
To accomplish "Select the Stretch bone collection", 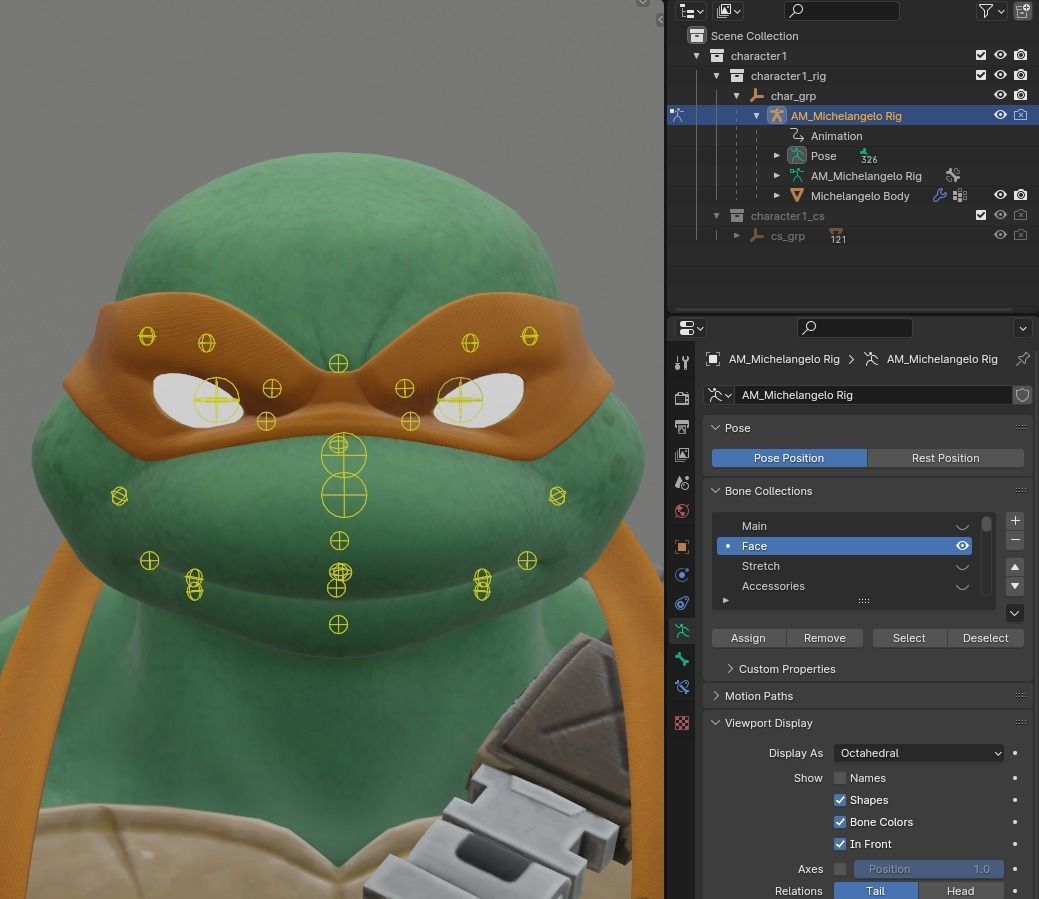I will (844, 566).
